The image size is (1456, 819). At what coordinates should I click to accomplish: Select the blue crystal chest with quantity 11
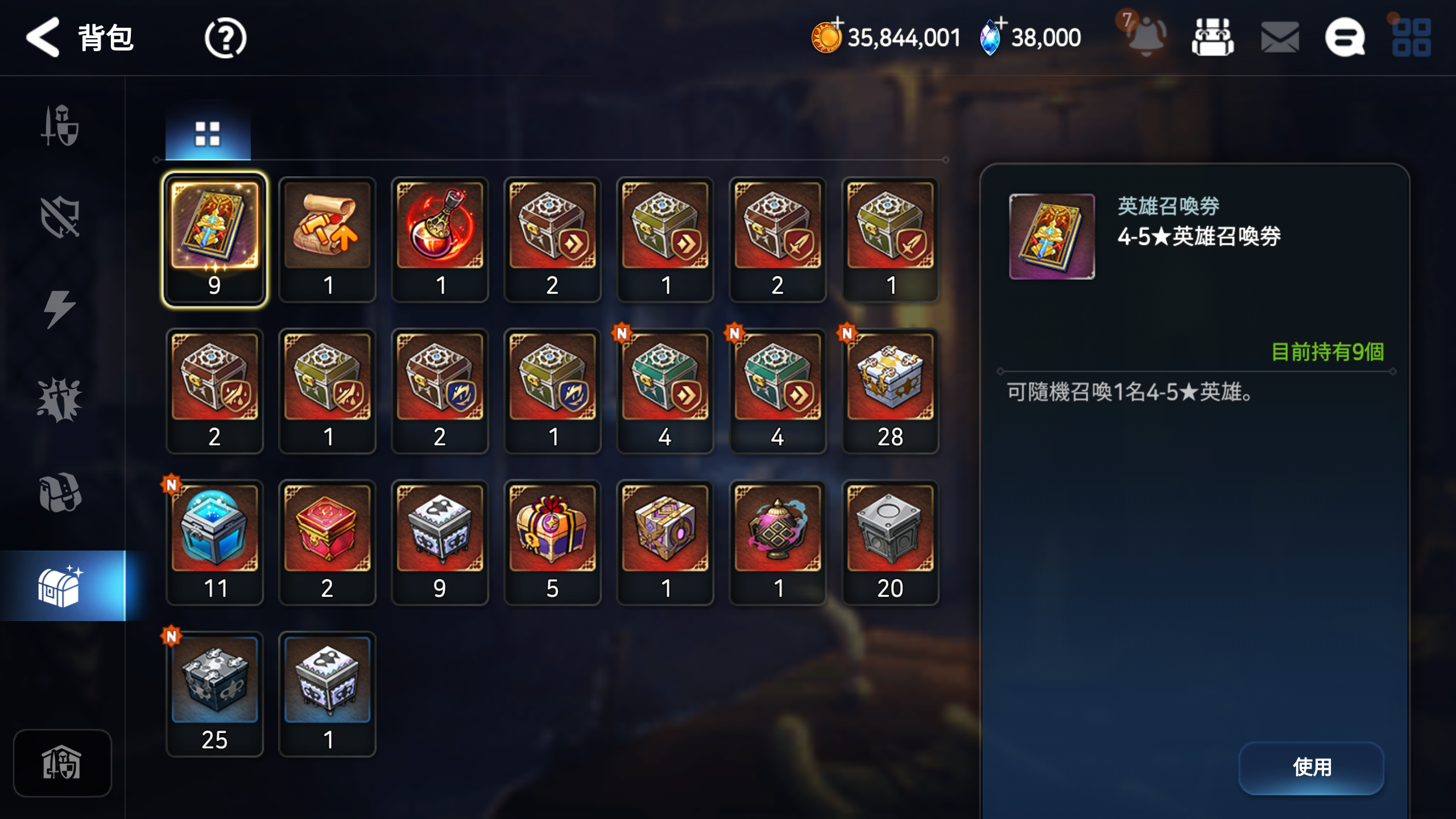point(214,542)
